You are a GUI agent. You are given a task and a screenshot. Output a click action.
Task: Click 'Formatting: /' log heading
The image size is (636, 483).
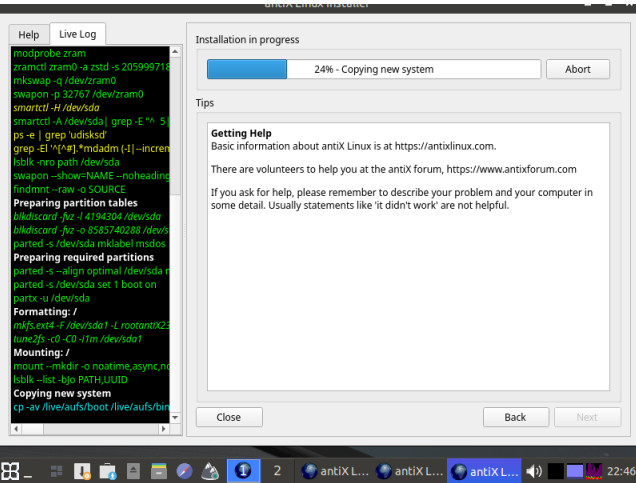pos(45,312)
